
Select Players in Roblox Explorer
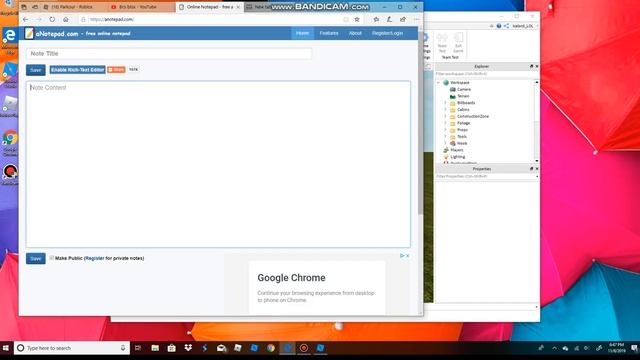coord(456,150)
